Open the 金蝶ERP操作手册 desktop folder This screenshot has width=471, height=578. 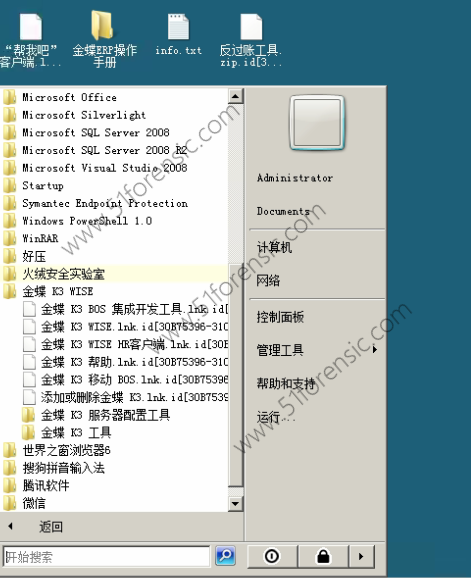104,39
